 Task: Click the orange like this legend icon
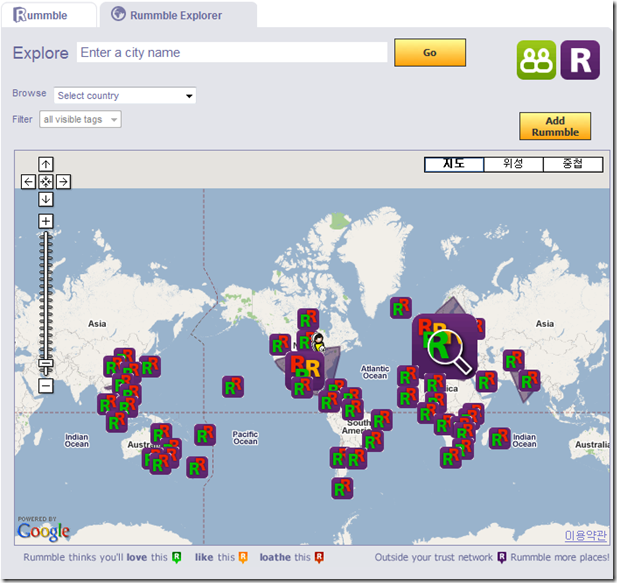243,557
